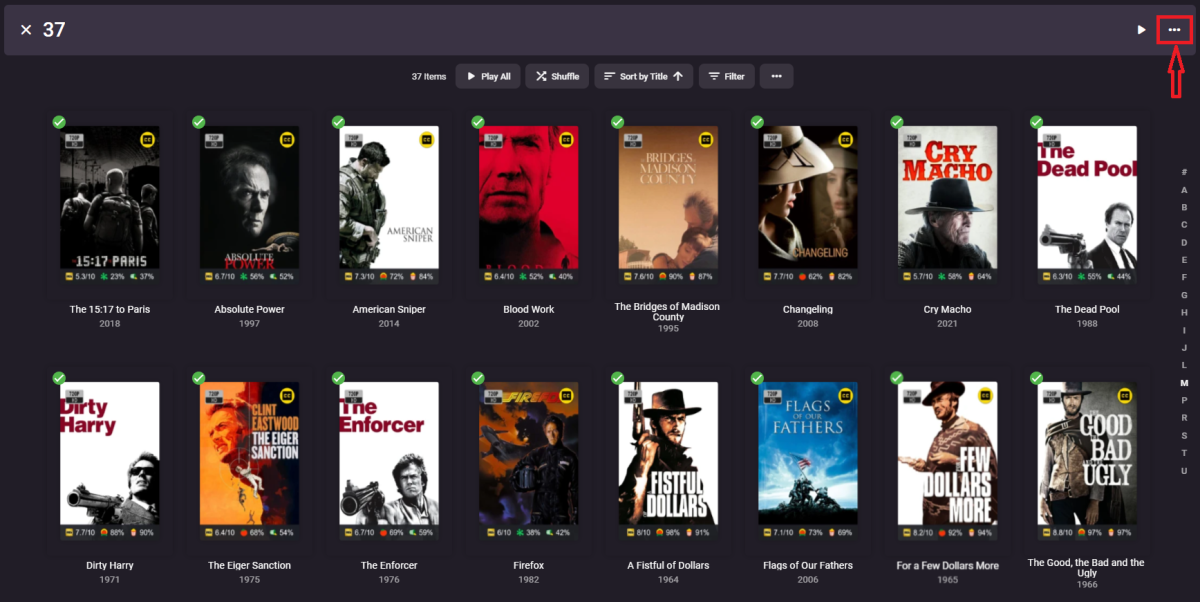The image size is (1200, 602).
Task: Click For a Few Dollars More title
Action: [947, 566]
